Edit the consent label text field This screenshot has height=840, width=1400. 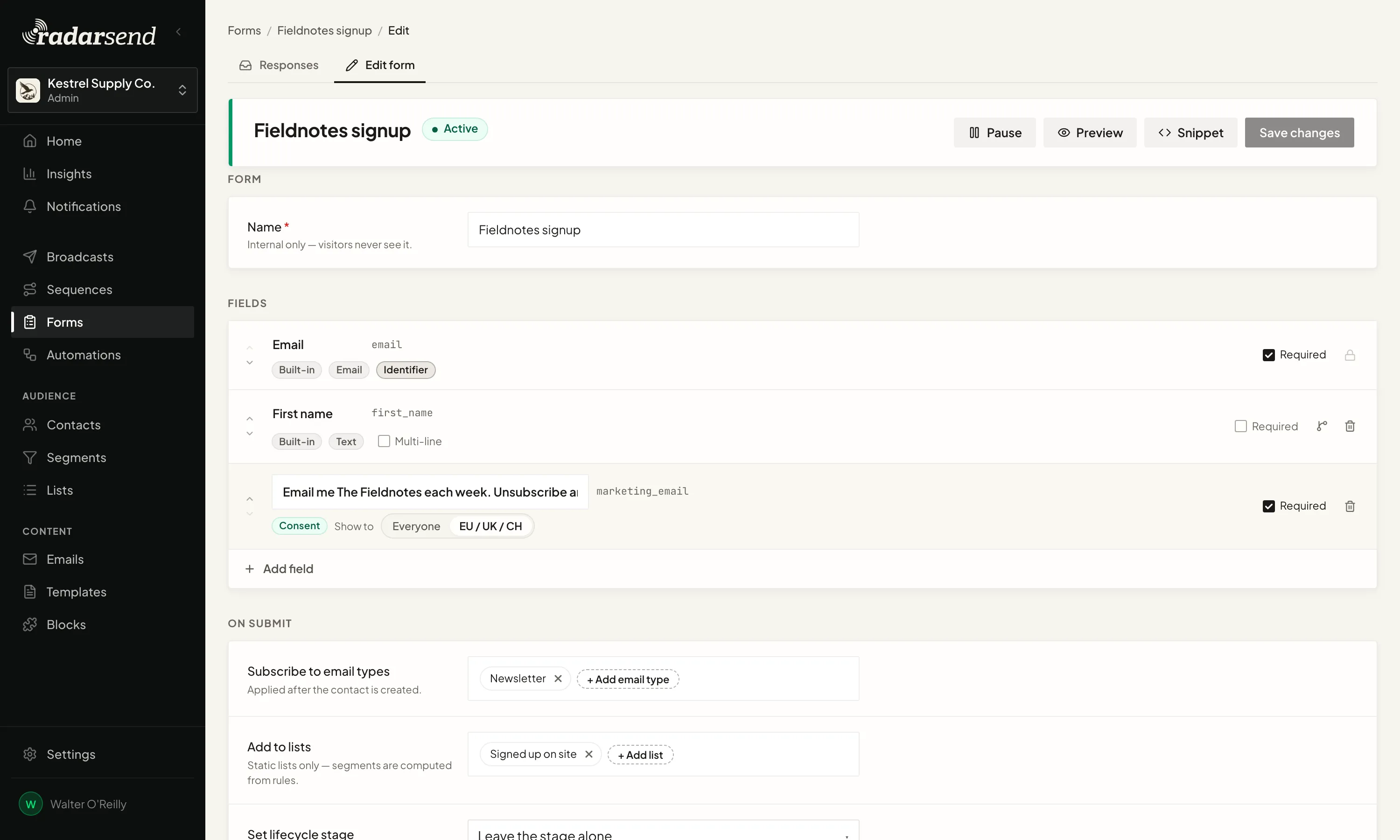pyautogui.click(x=430, y=492)
